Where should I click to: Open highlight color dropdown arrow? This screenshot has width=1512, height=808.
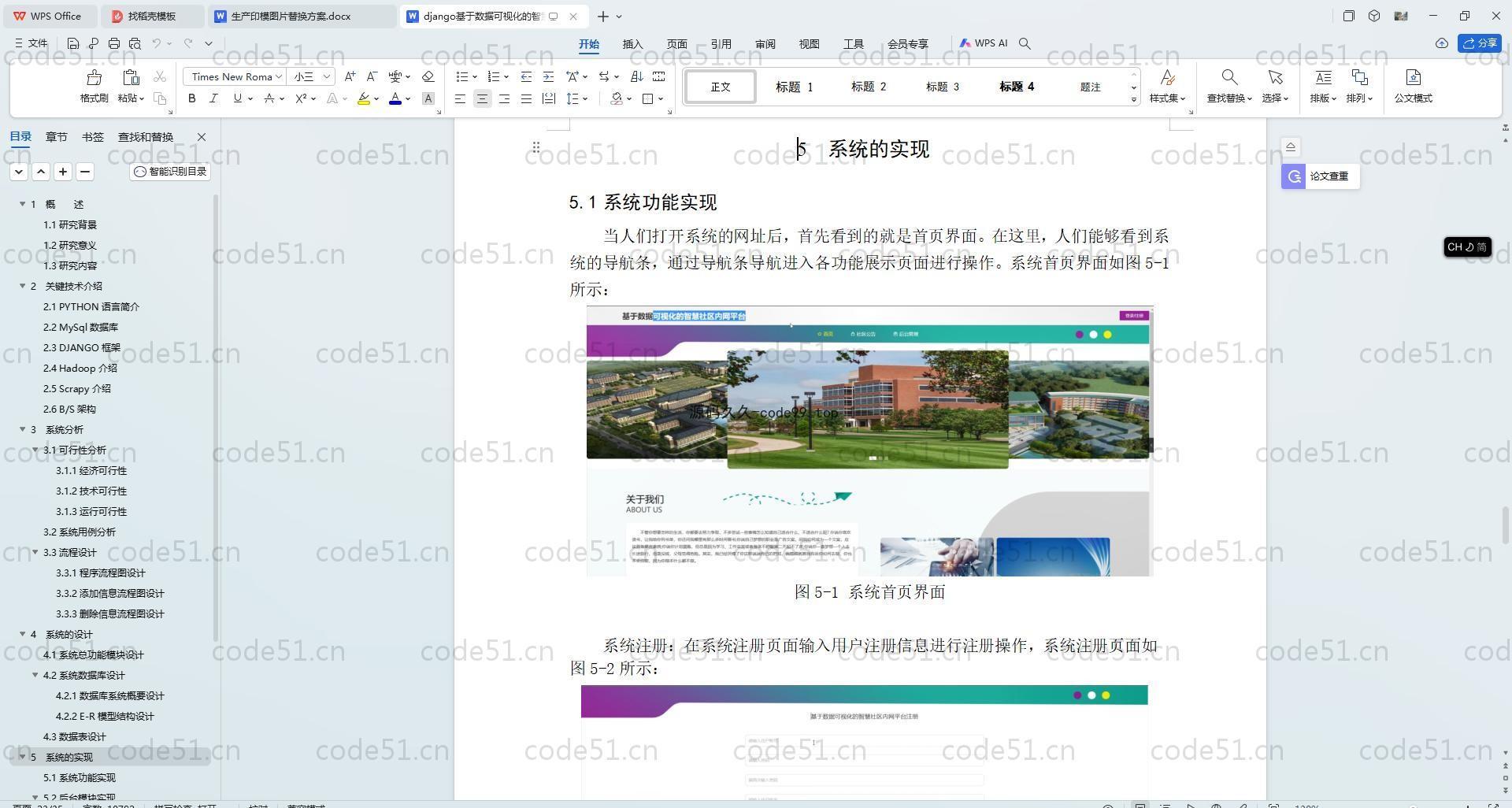point(376,99)
